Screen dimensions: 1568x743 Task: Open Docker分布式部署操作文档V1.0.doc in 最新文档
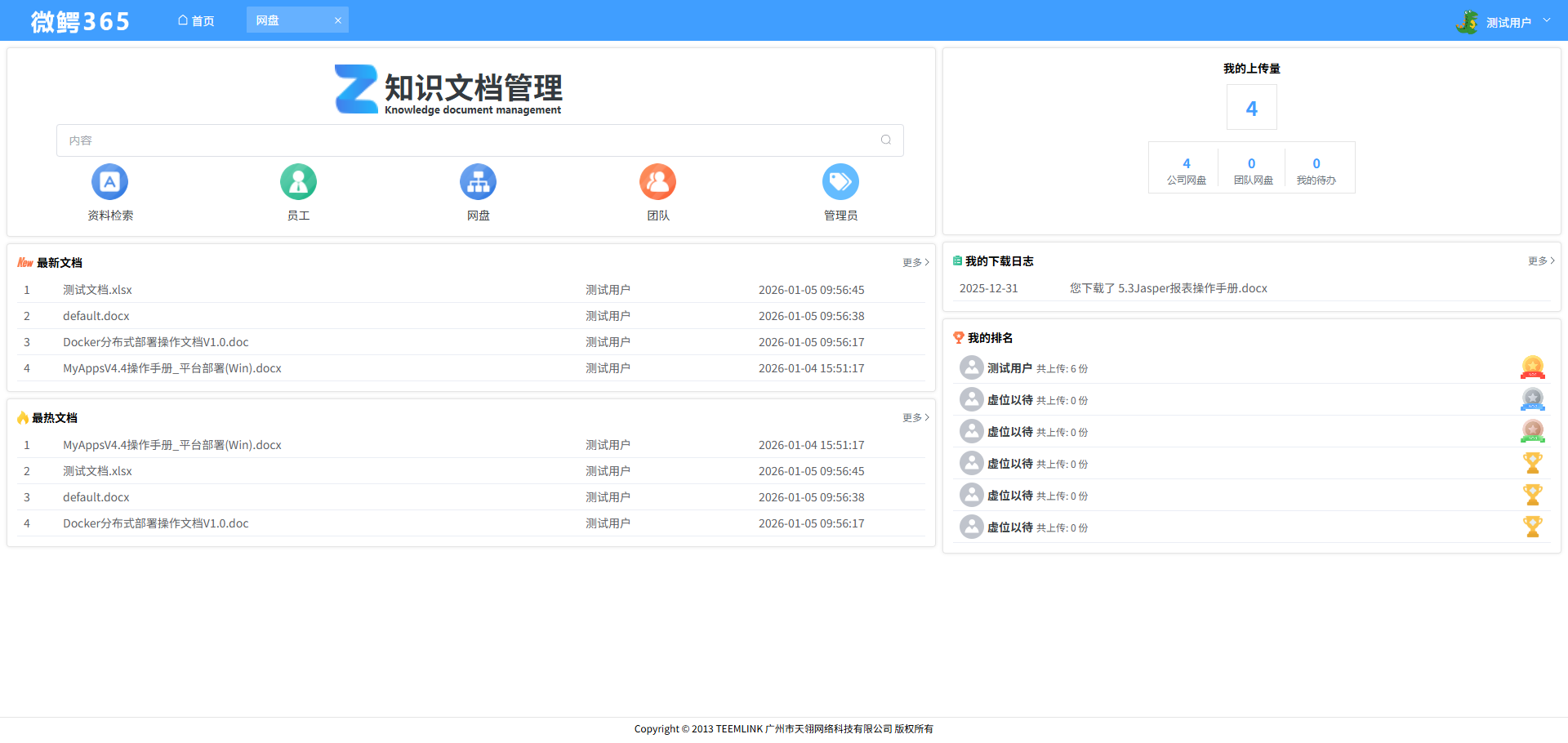[155, 342]
